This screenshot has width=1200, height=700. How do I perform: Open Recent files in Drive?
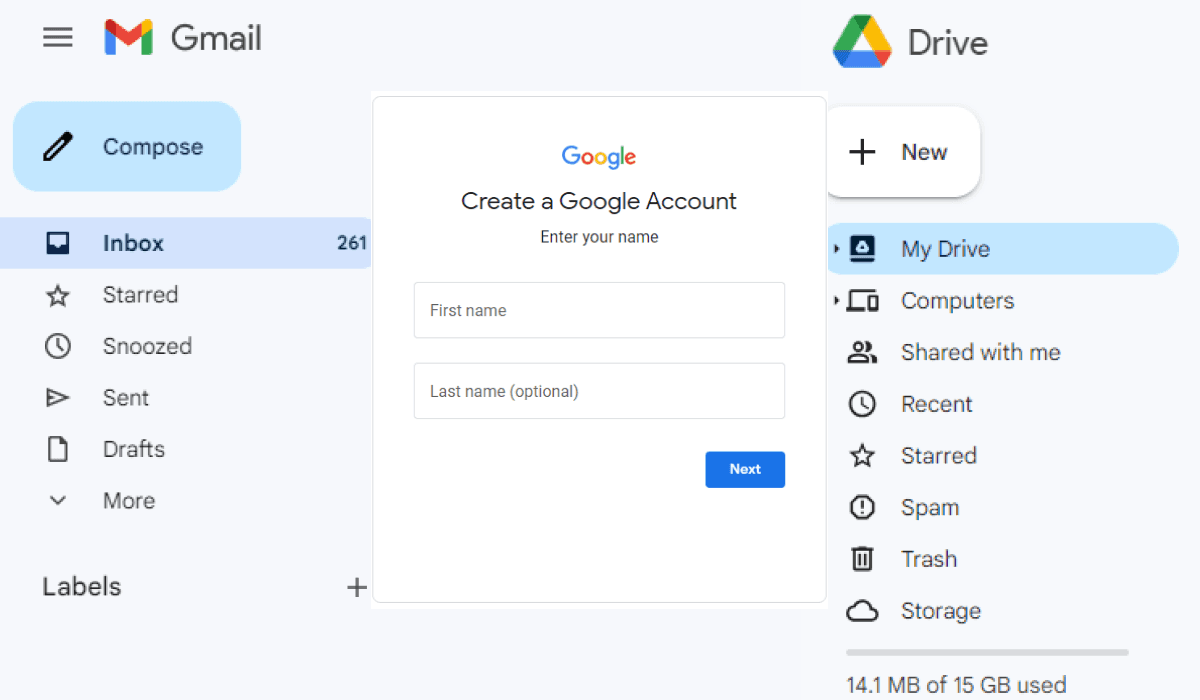(x=936, y=404)
